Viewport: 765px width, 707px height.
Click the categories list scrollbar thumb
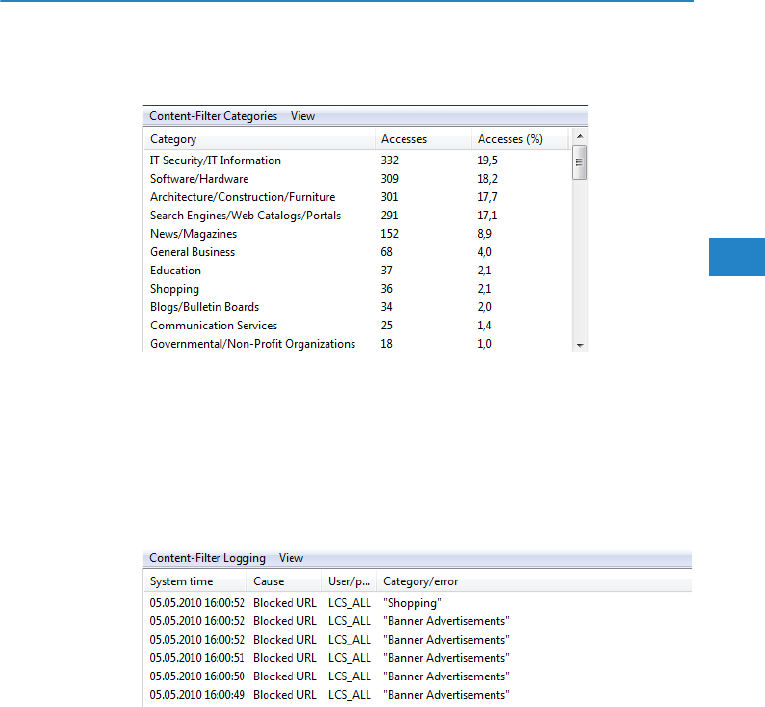579,163
